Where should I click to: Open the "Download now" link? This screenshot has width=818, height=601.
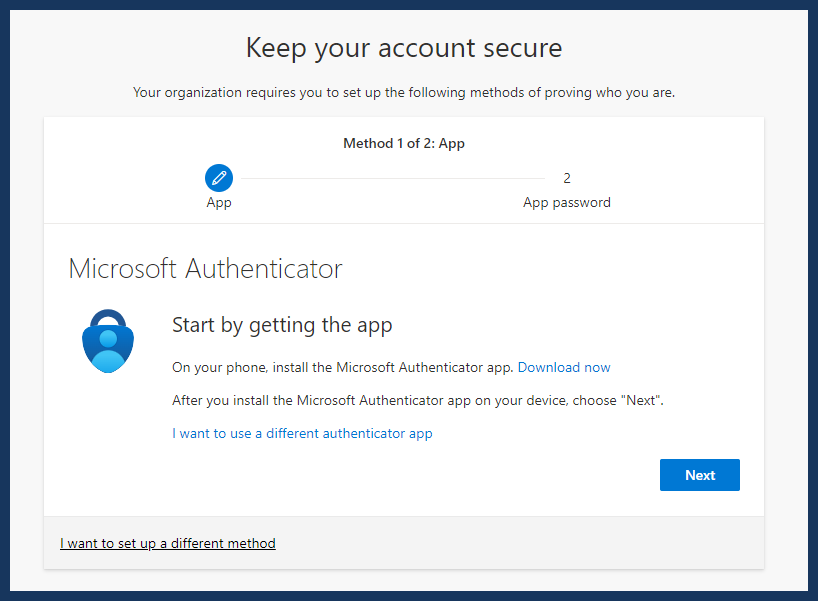point(563,367)
